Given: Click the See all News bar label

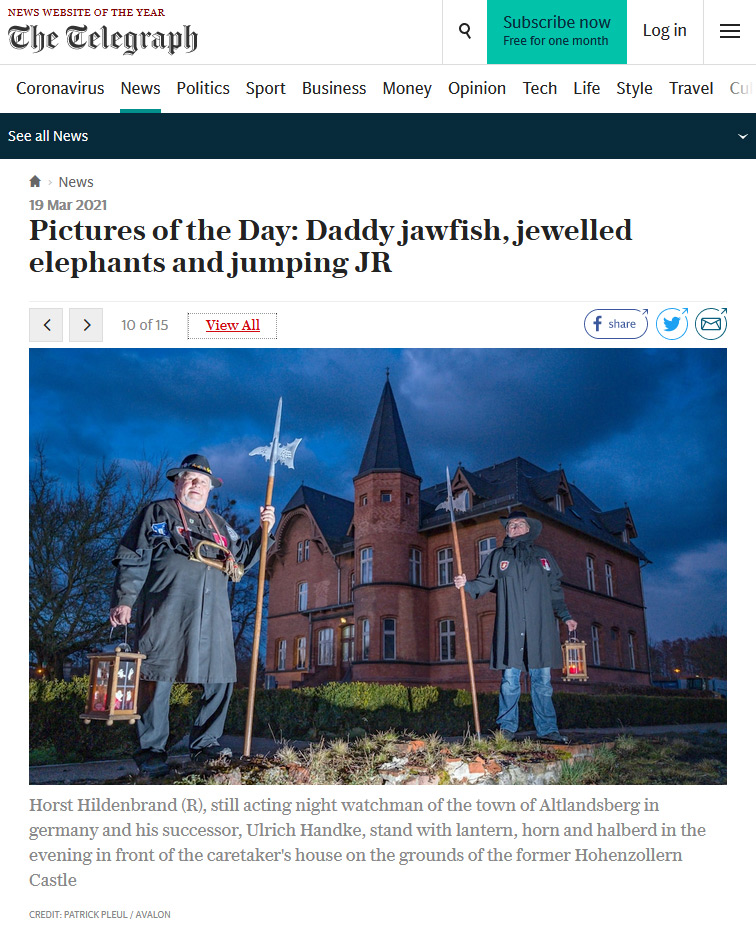Looking at the screenshot, I should tap(48, 136).
